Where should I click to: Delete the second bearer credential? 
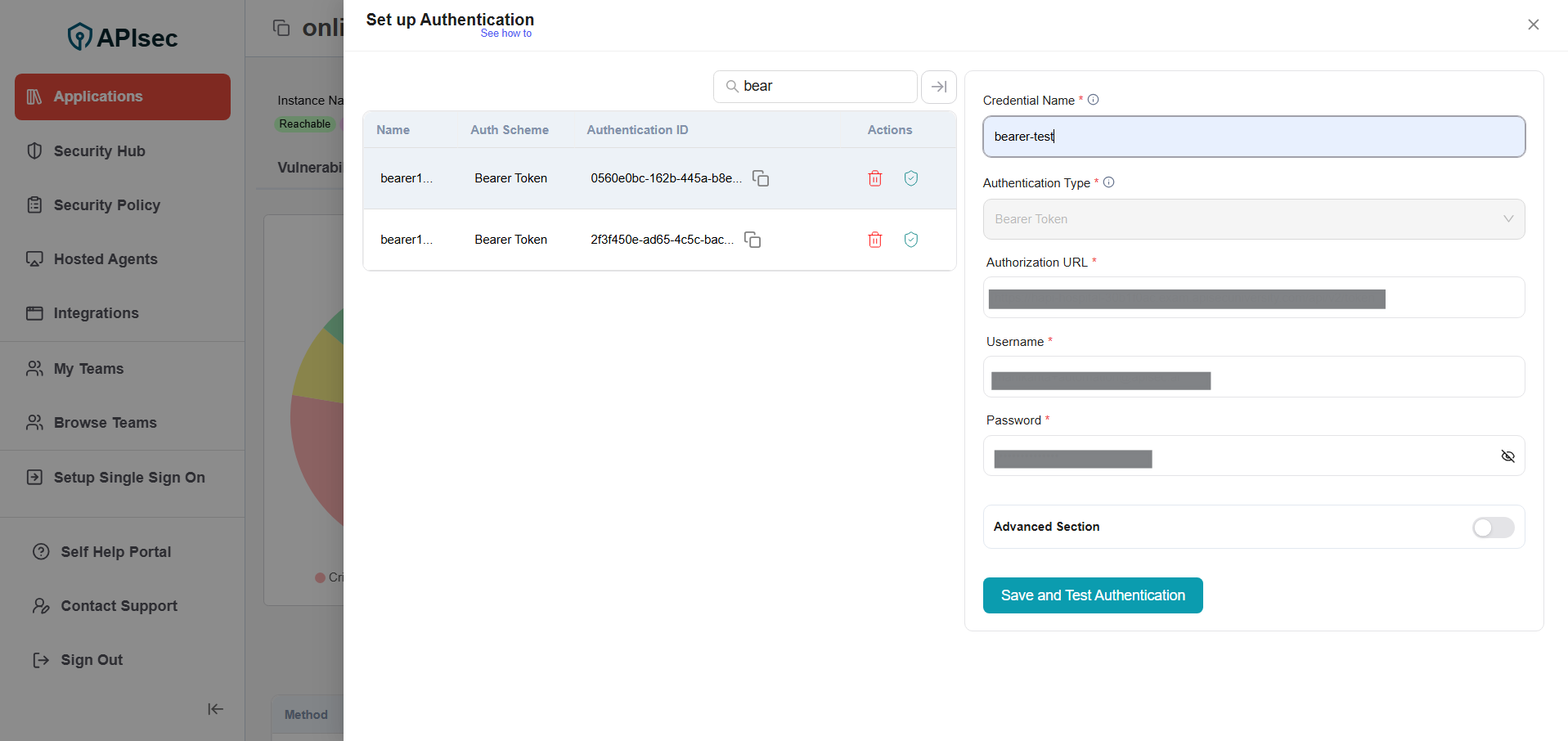pos(874,240)
